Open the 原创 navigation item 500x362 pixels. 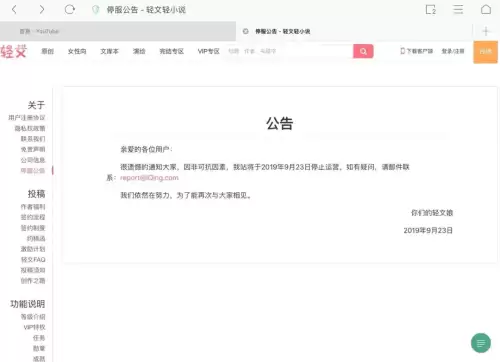click(48, 51)
